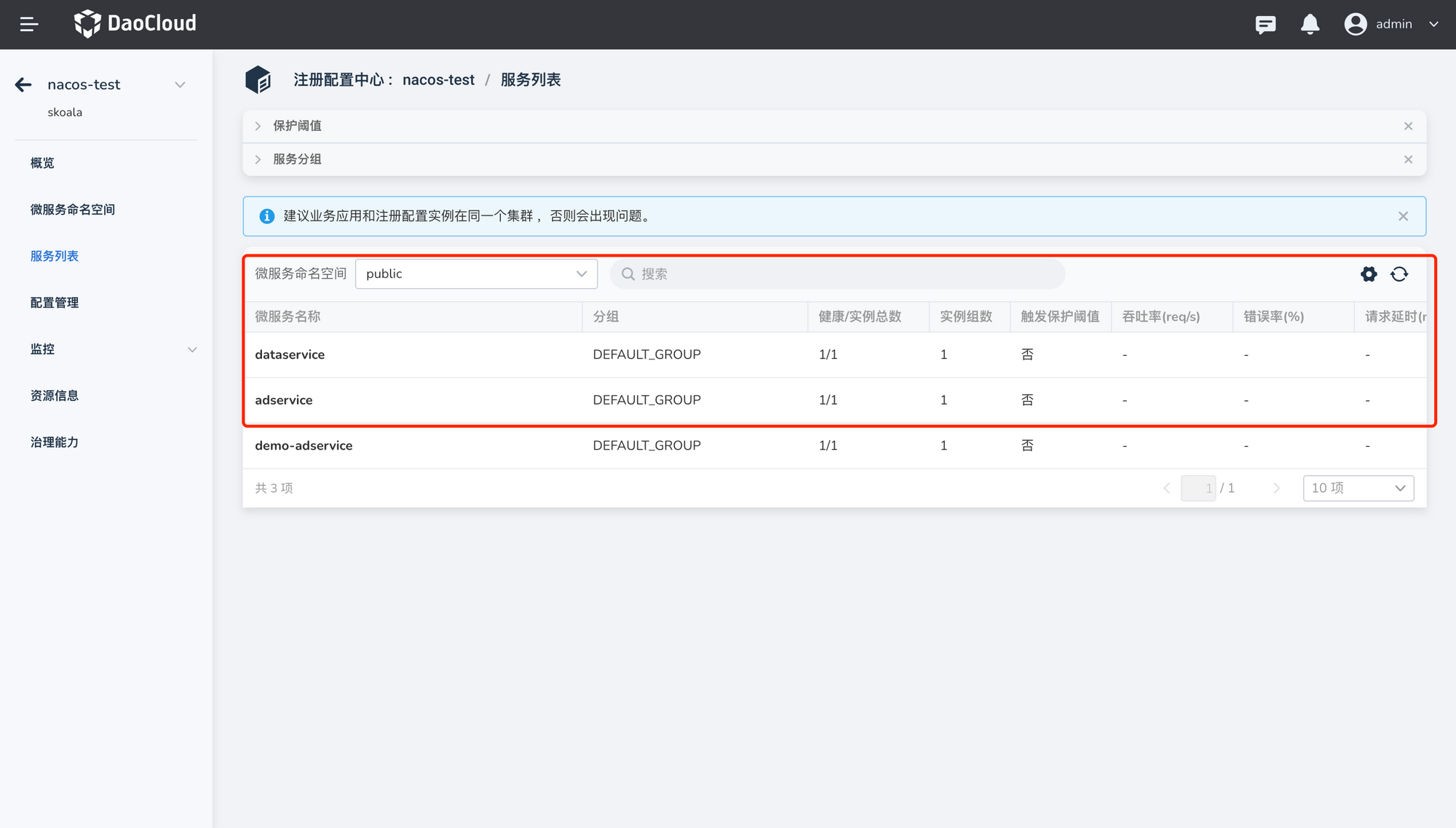Open table column settings gear
Screen dimensions: 1456x828
click(x=1369, y=274)
